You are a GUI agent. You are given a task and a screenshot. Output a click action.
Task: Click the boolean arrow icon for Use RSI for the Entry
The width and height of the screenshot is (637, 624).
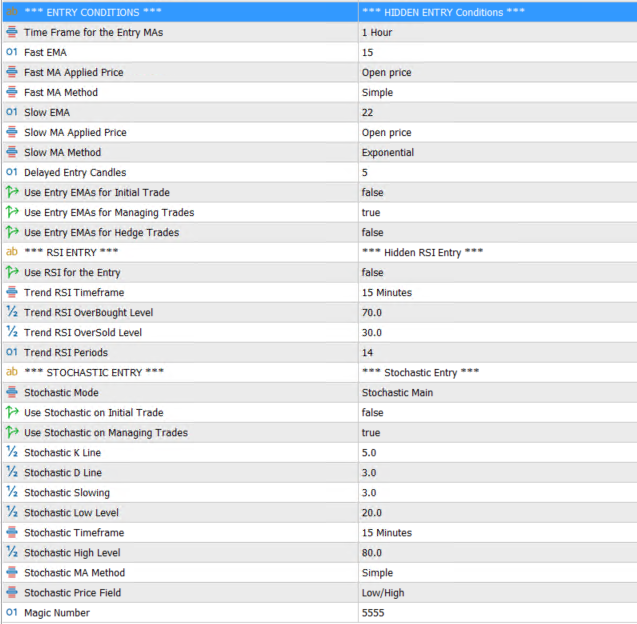[x=12, y=272]
